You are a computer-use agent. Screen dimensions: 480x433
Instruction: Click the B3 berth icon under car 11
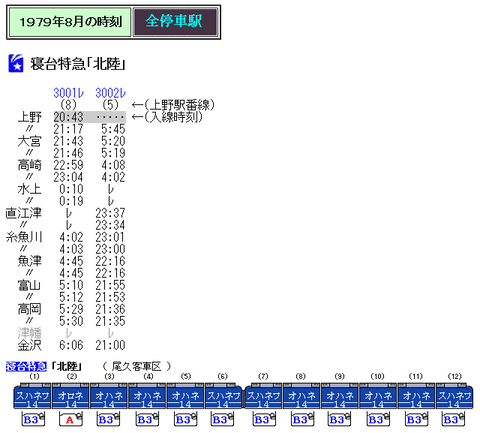point(416,419)
